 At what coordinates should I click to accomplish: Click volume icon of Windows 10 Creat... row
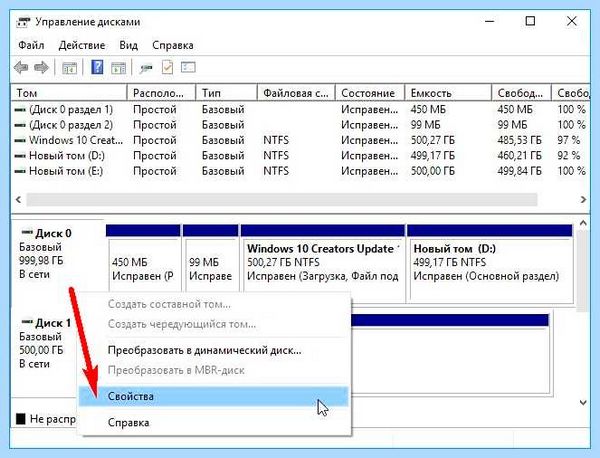[20, 140]
